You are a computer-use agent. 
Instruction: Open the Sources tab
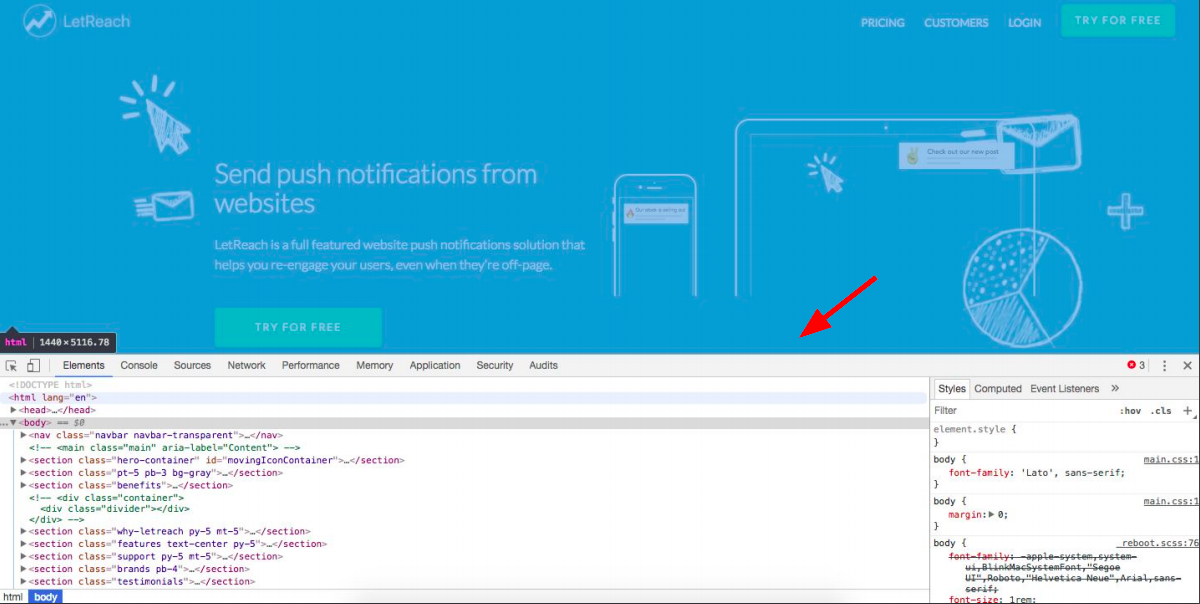192,366
